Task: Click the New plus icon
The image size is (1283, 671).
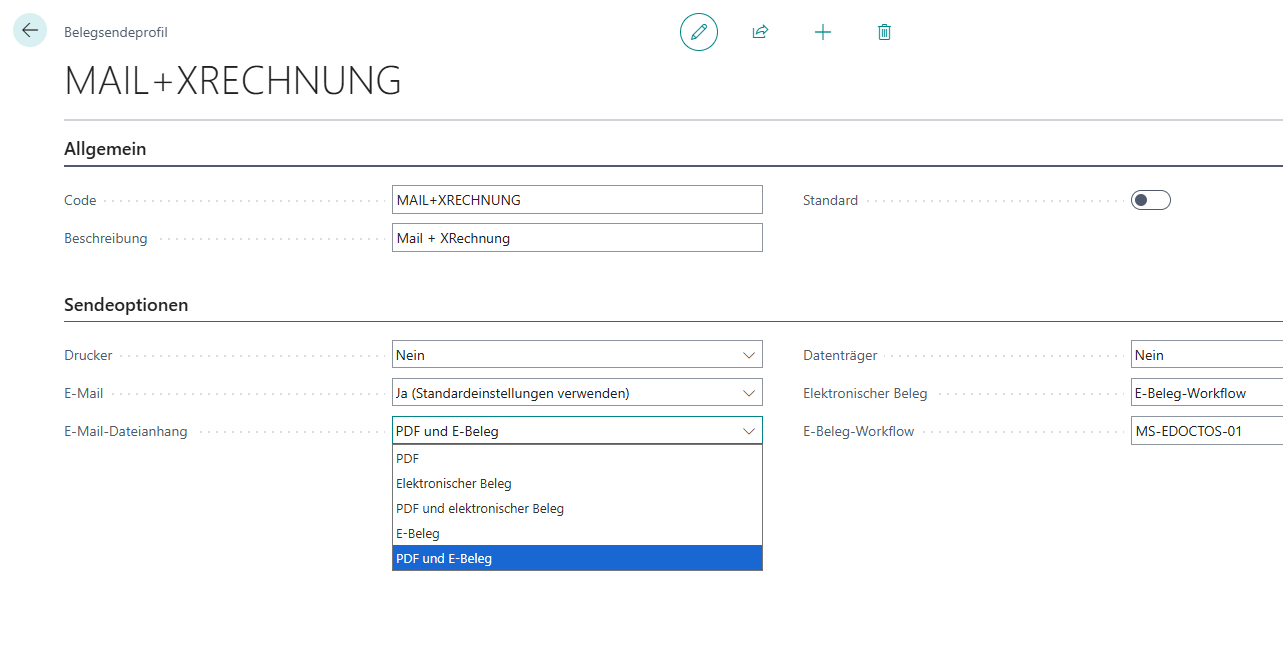Action: pyautogui.click(x=822, y=31)
